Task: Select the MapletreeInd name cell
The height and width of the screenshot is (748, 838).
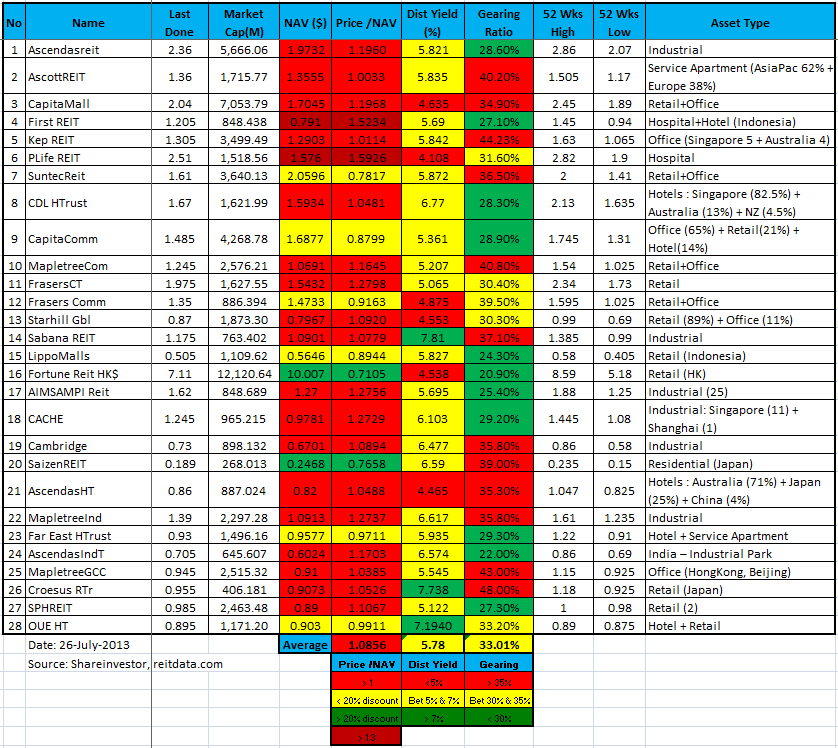Action: (88, 518)
